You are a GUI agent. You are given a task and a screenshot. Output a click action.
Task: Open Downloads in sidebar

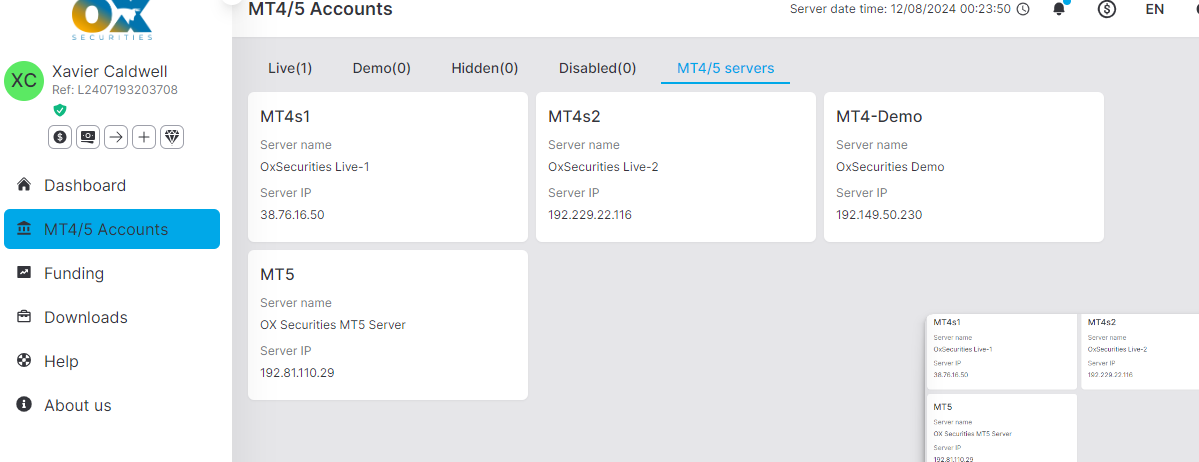pyautogui.click(x=112, y=317)
